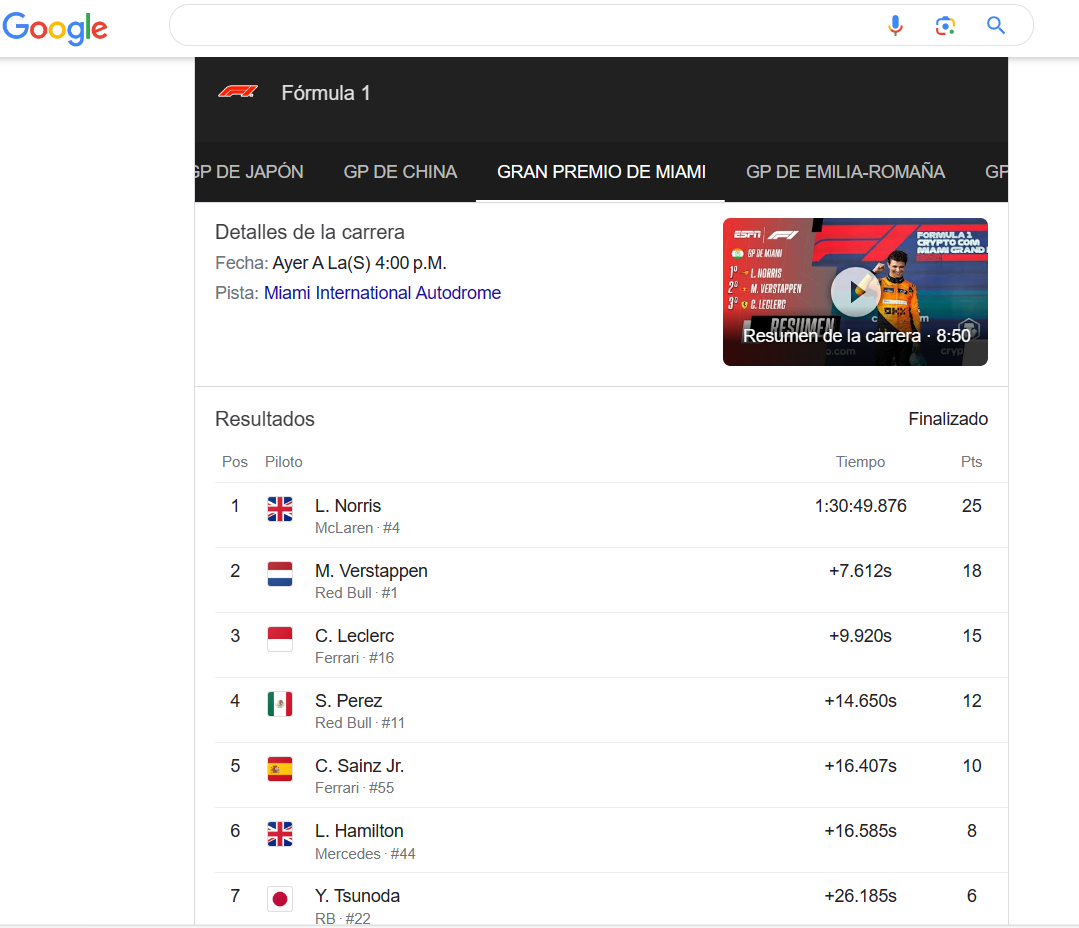Click Norris's time 1:30:49.876
1079x928 pixels.
tap(861, 506)
